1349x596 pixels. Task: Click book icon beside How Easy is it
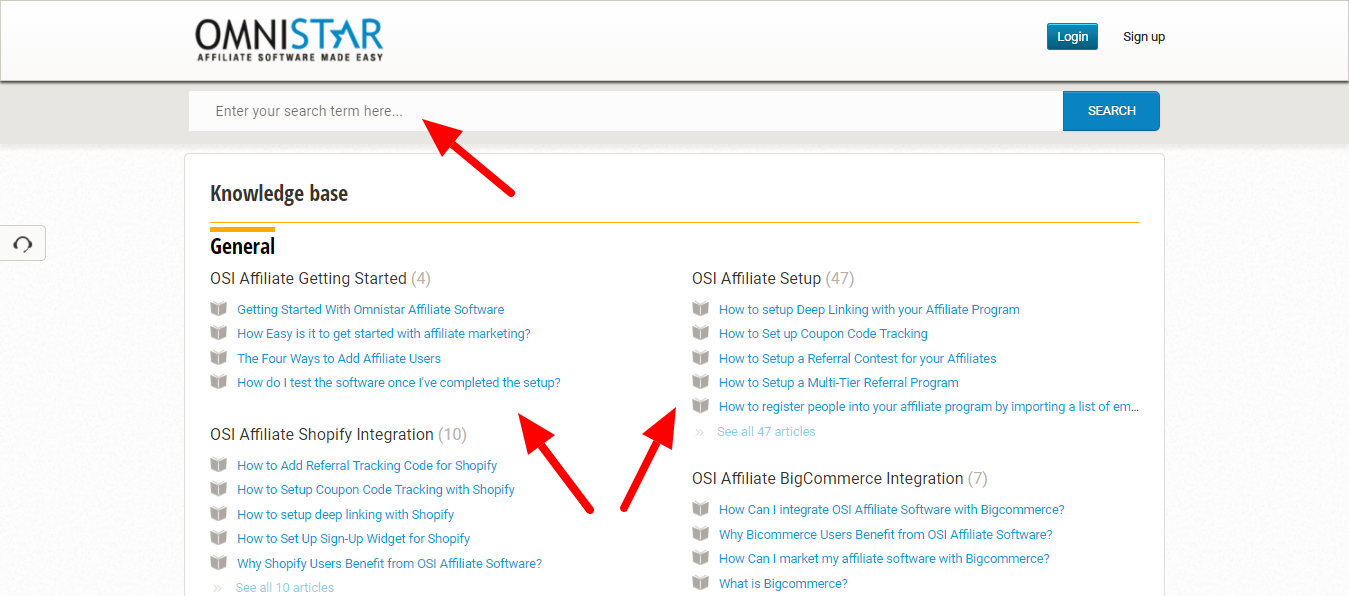pos(219,333)
